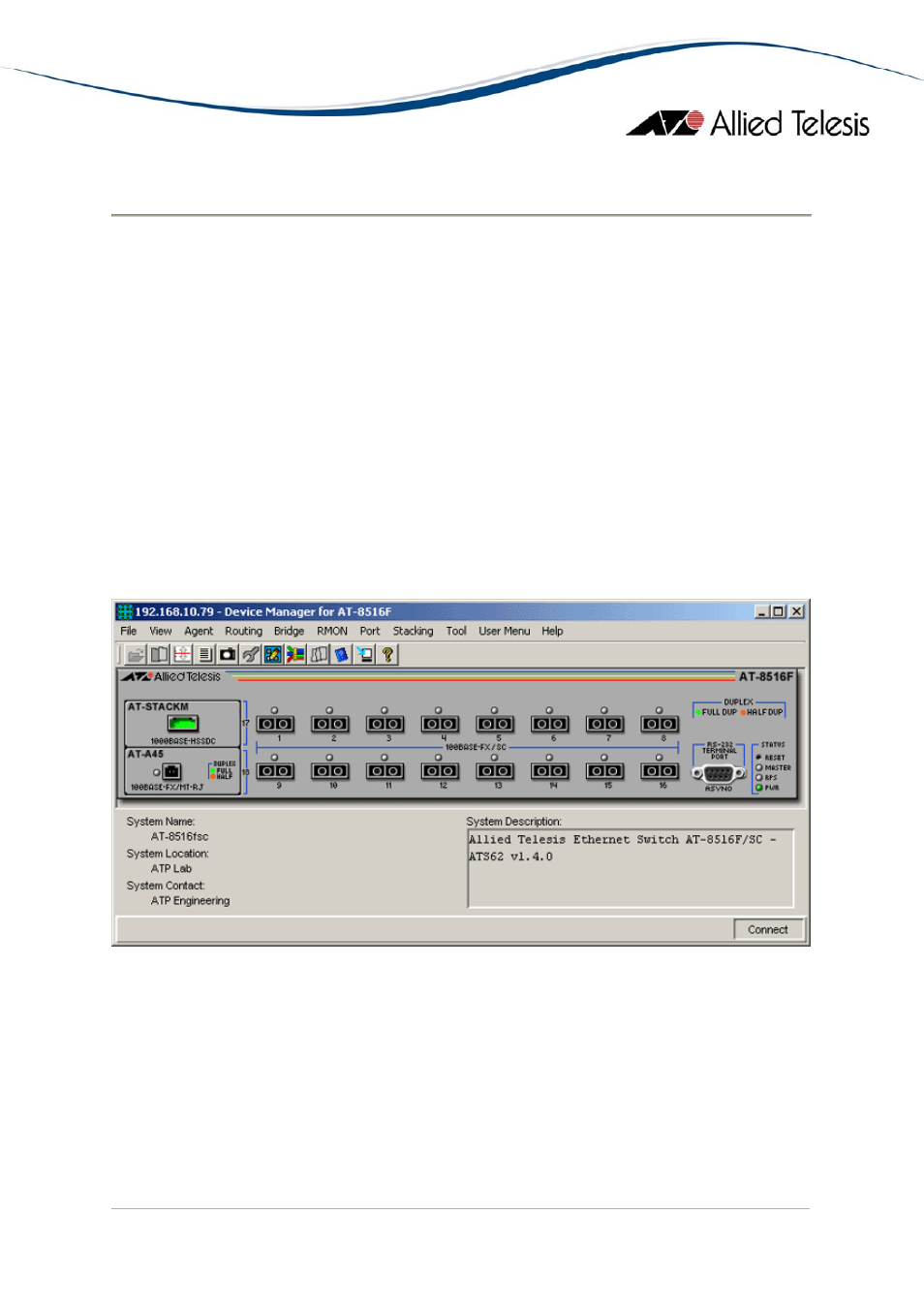Image resolution: width=924 pixels, height=1308 pixels.
Task: Click the red-green-blue arrows toolbar icon
Action: click(x=295, y=655)
